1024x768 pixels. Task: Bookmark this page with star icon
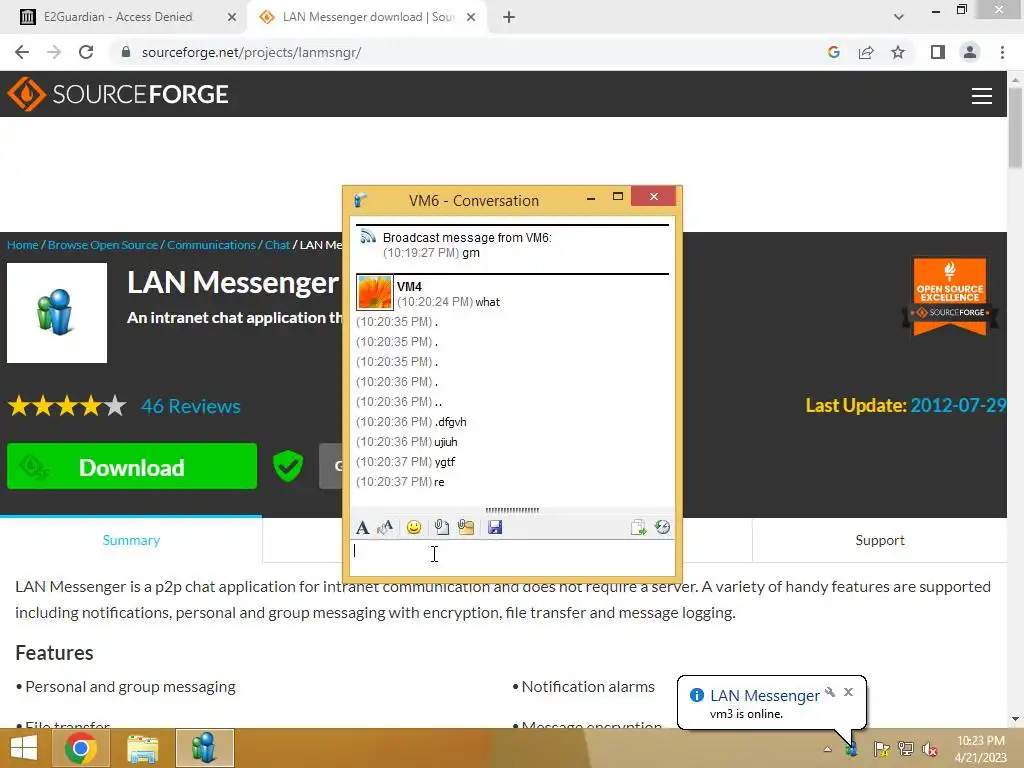point(898,52)
